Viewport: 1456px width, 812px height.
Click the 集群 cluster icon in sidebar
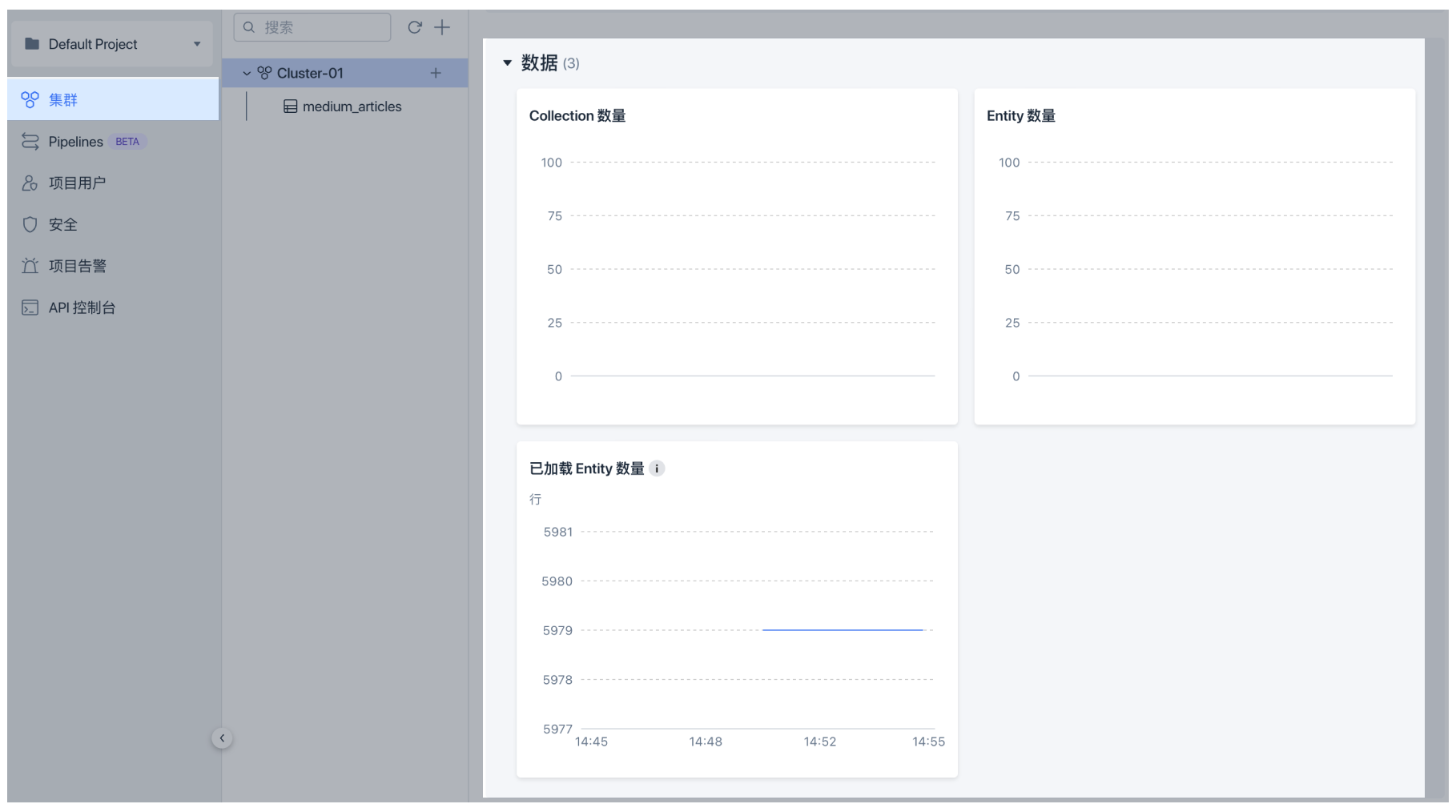pos(30,99)
